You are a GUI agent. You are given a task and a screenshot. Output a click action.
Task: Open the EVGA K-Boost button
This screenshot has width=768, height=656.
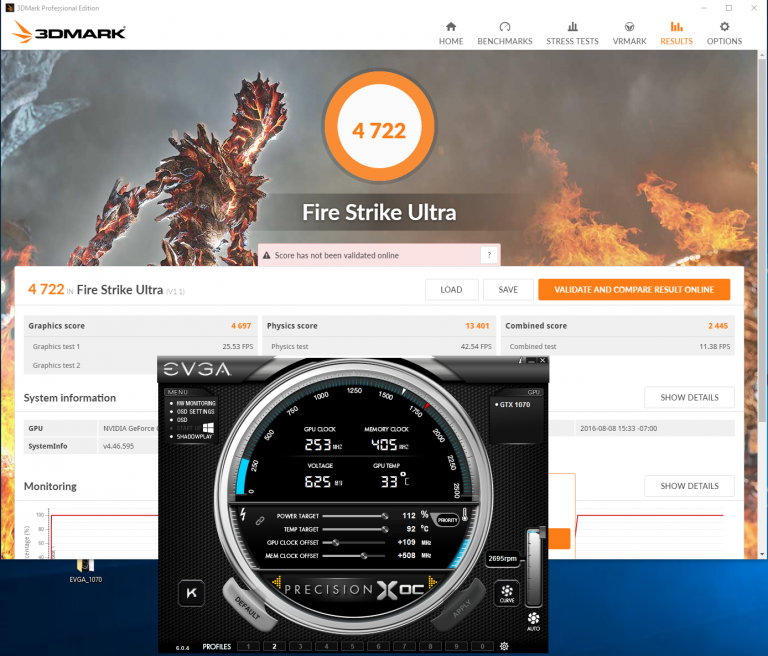point(191,593)
